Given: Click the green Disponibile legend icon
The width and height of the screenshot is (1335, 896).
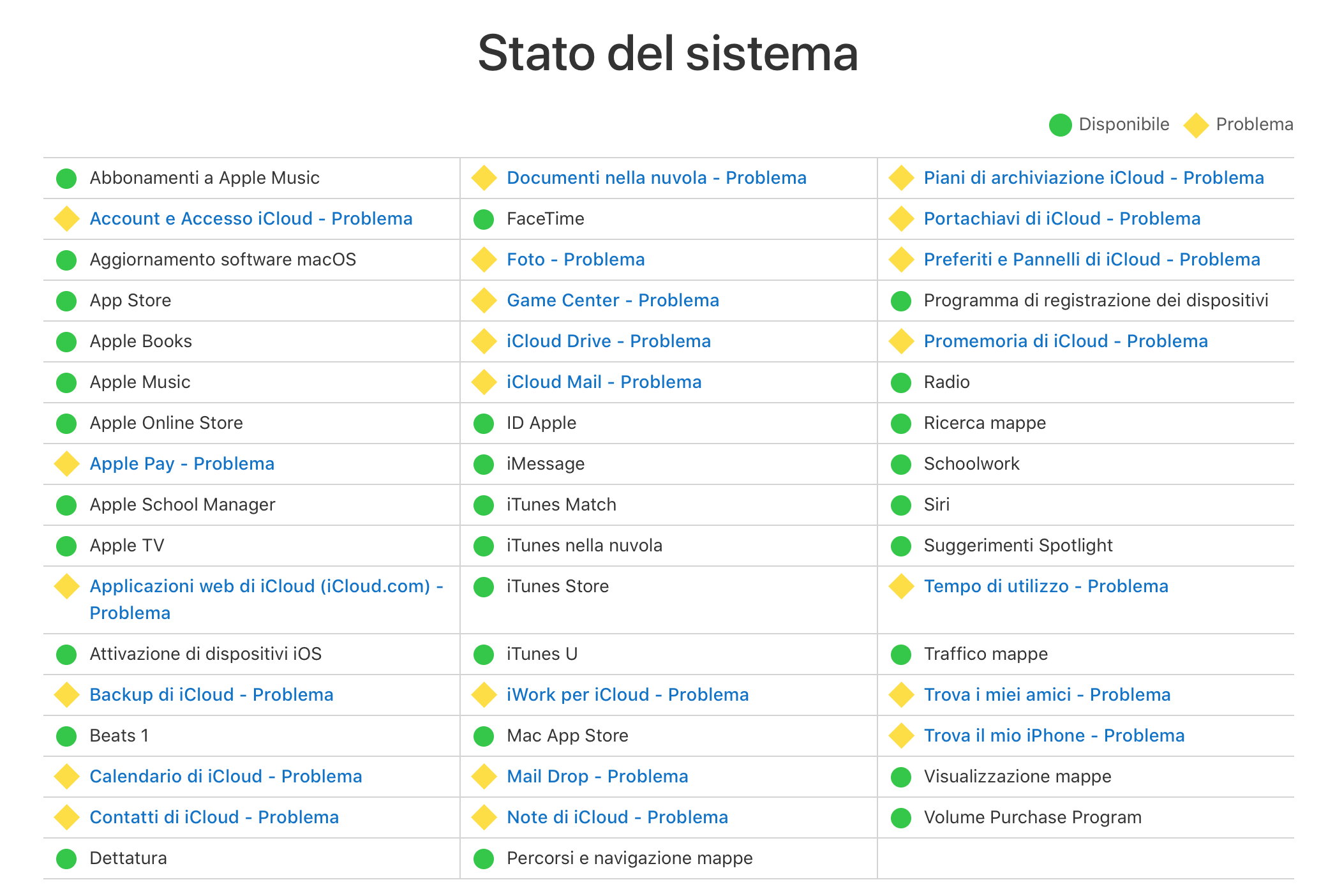Looking at the screenshot, I should pos(1059,124).
